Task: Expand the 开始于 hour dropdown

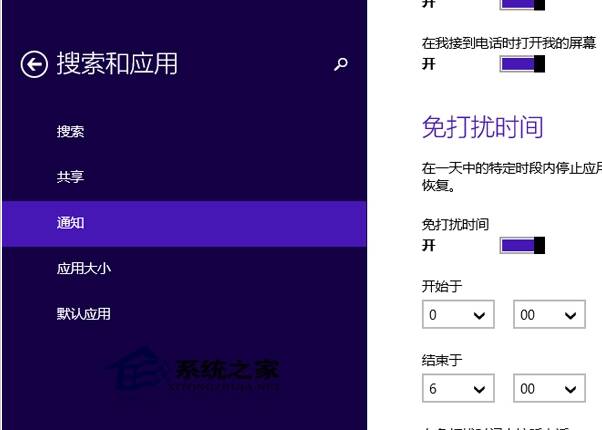Action: click(458, 314)
